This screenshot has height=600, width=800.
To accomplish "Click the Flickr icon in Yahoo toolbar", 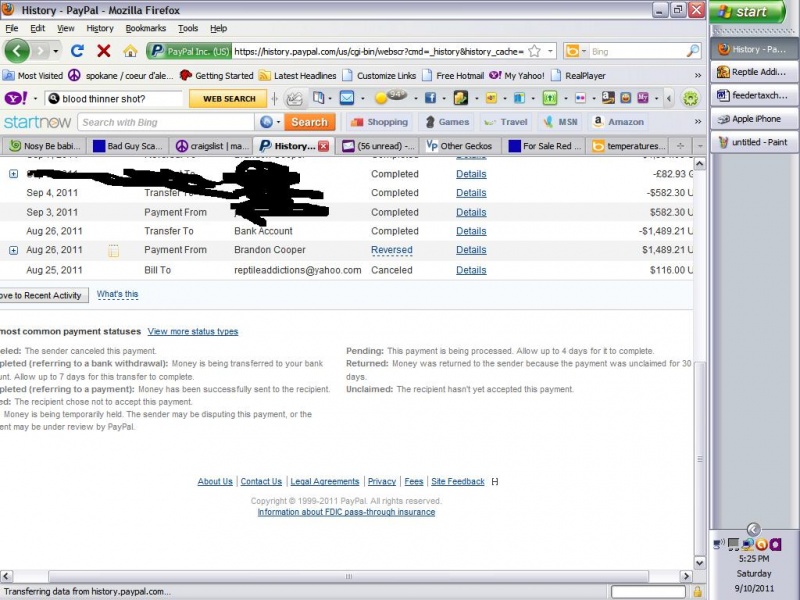I will [580, 98].
